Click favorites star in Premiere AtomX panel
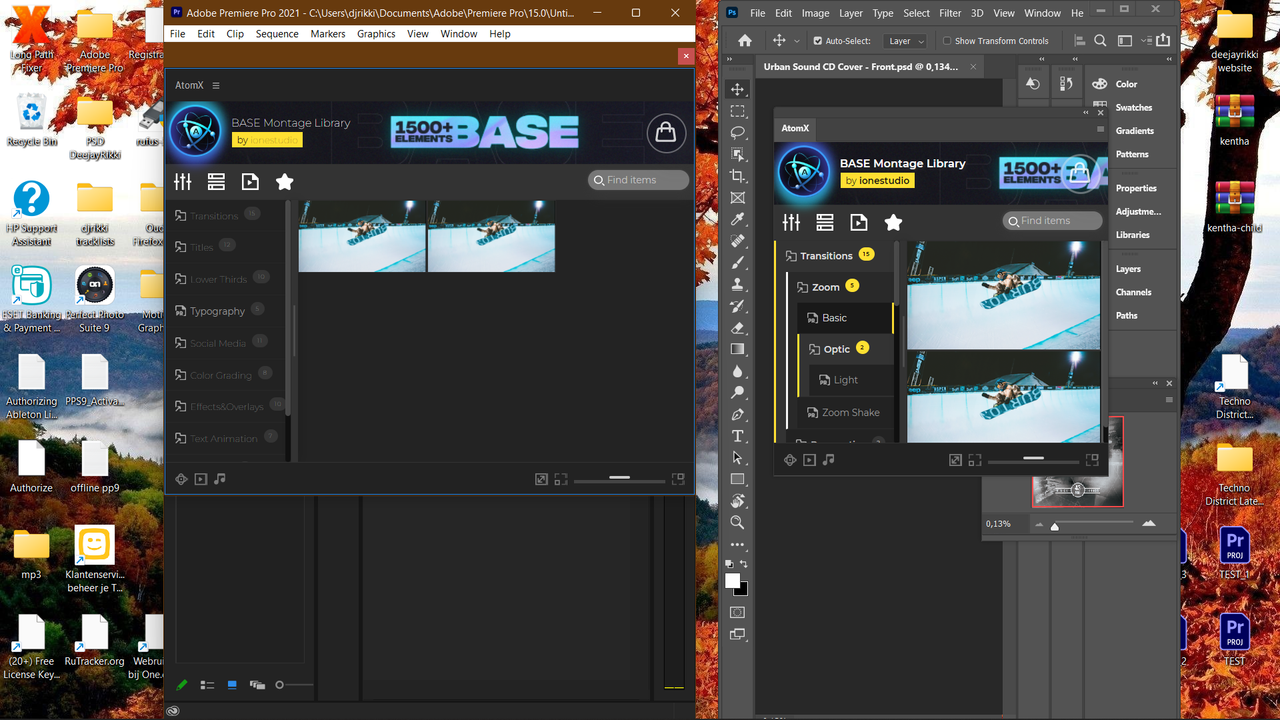1280x720 pixels. 284,181
